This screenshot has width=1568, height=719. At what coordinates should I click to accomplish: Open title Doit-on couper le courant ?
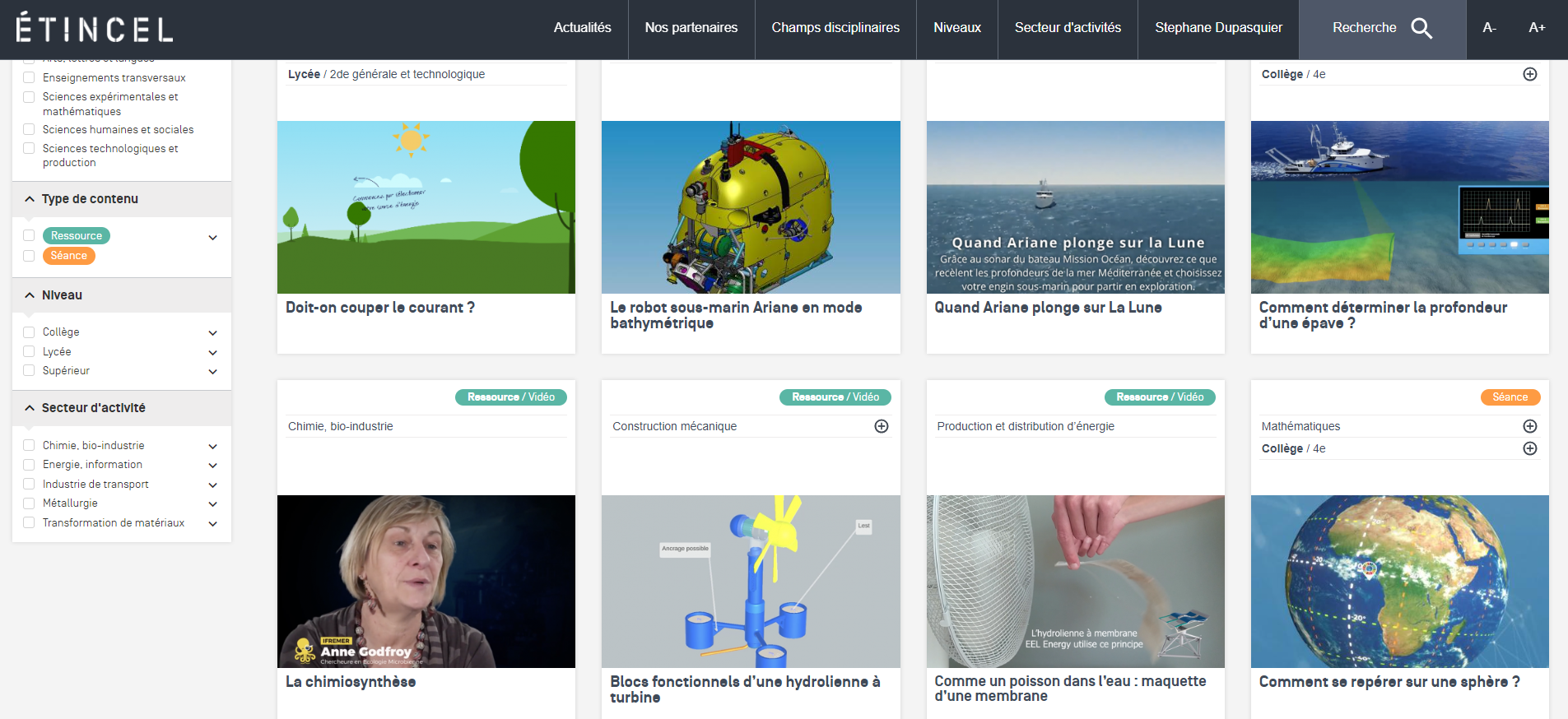[x=380, y=308]
